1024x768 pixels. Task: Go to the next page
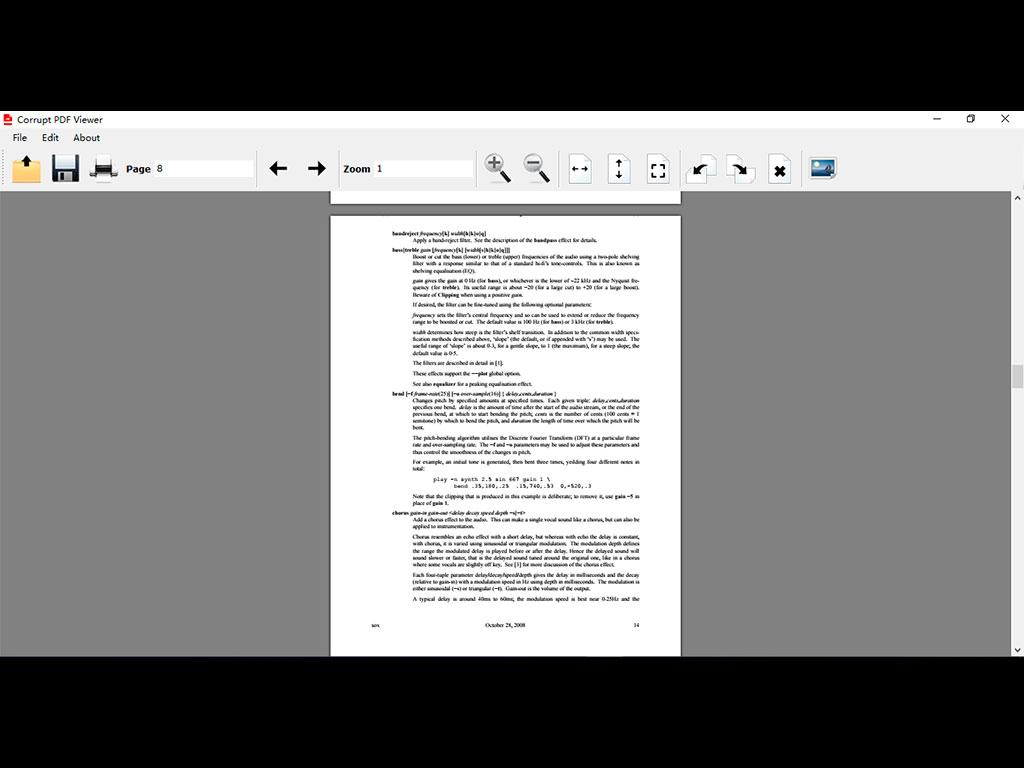[x=316, y=168]
